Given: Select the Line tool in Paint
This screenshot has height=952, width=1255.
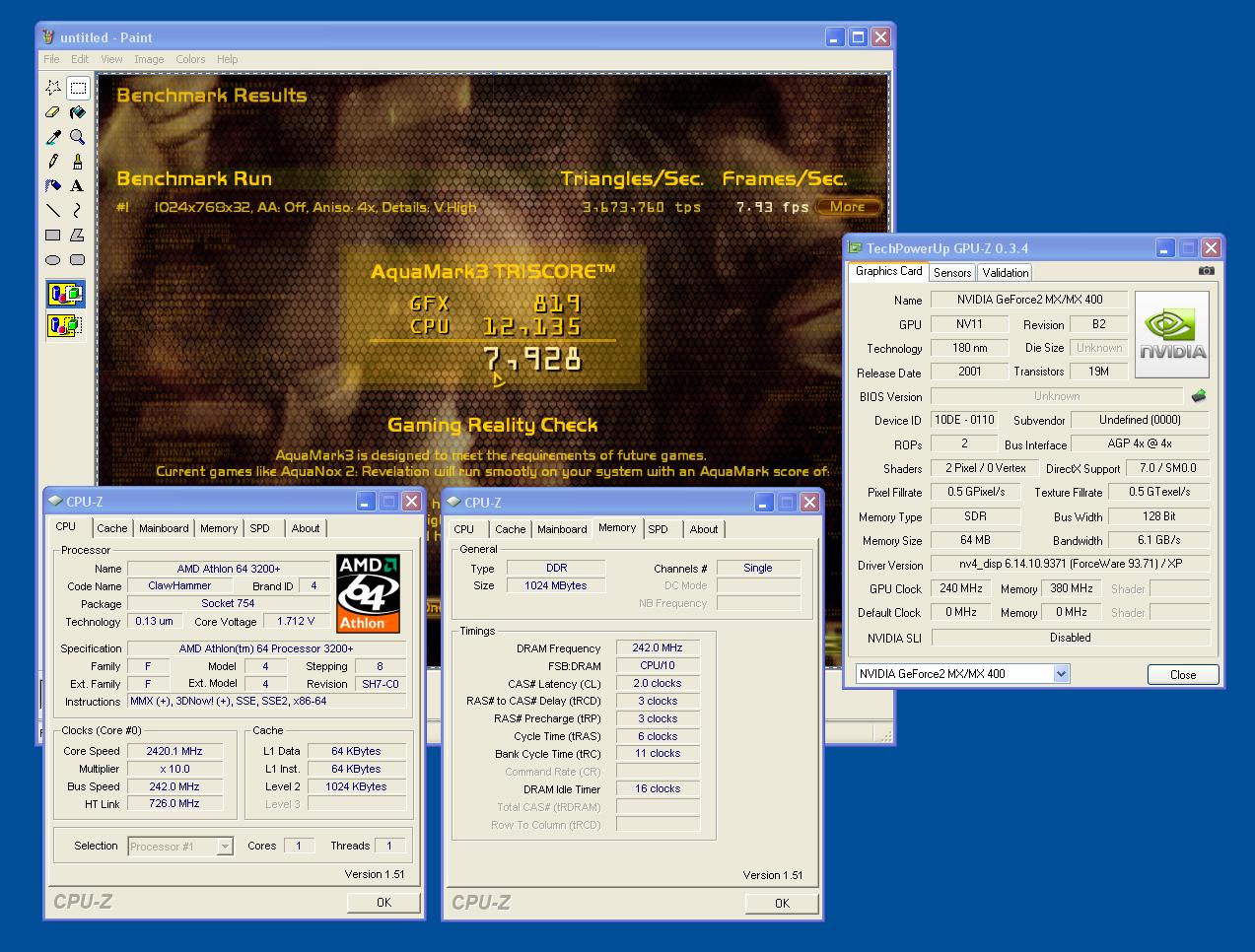Looking at the screenshot, I should [53, 210].
